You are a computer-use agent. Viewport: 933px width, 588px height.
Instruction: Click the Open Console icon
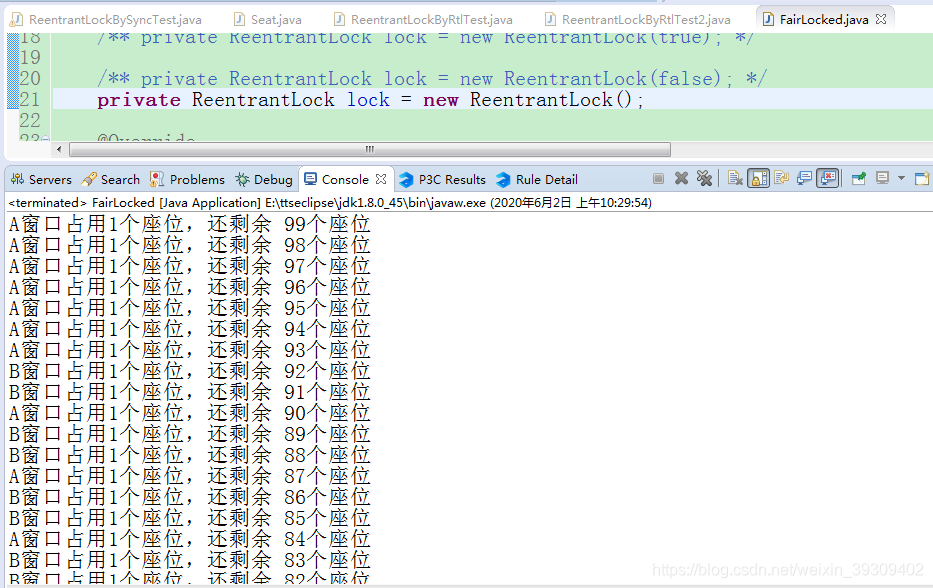point(922,179)
